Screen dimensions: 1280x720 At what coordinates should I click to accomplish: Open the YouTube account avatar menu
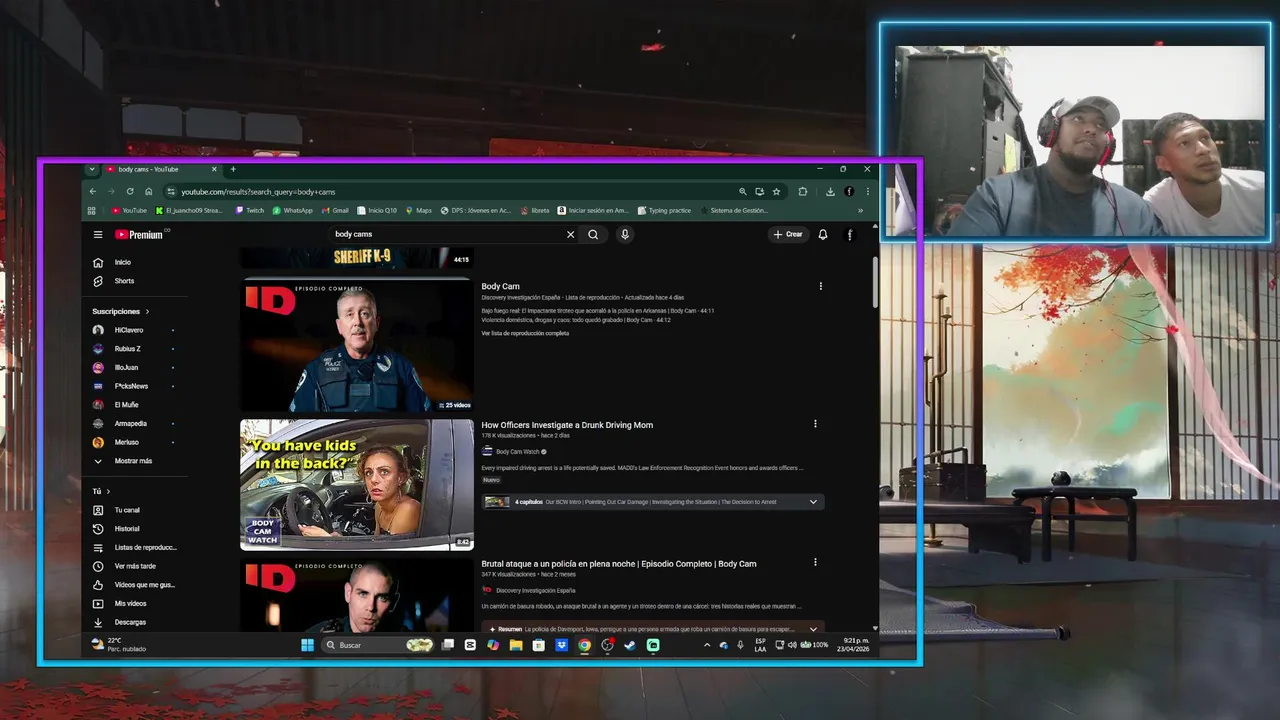(850, 235)
